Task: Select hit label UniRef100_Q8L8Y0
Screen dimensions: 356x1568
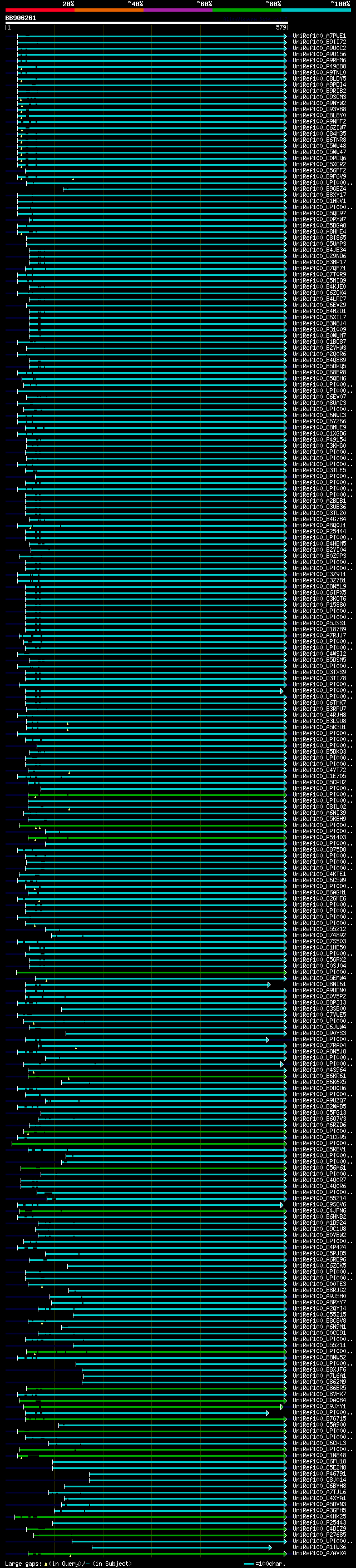Action: point(319,115)
